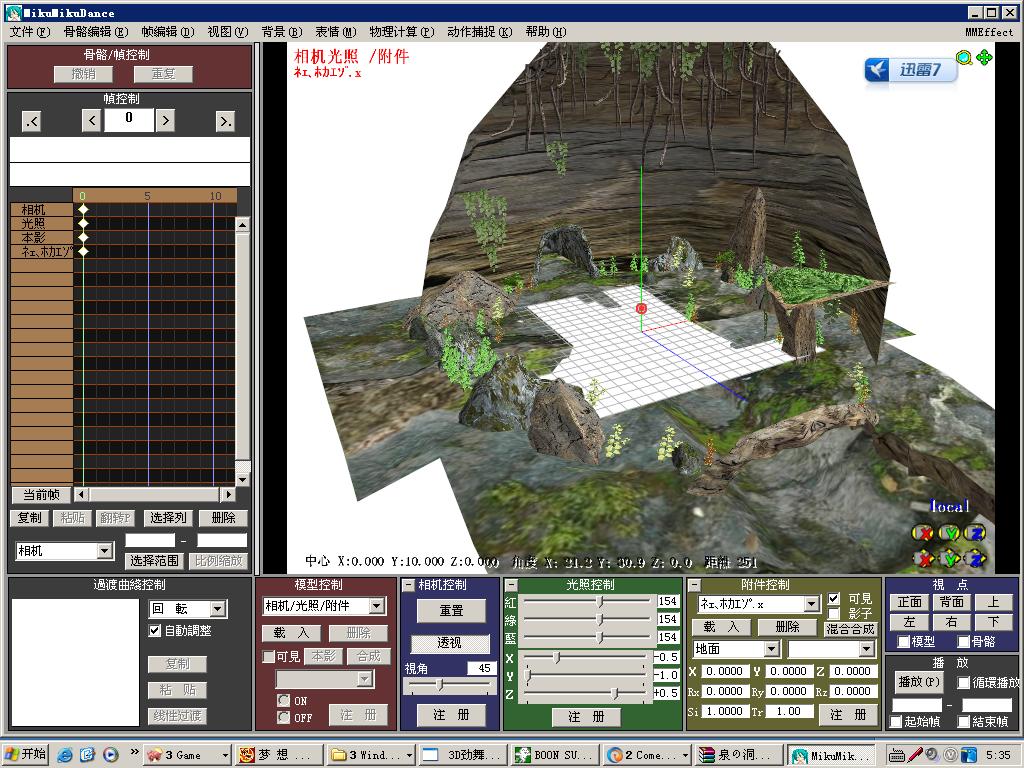Check the 骨骼 checkbox in 視点 panel
Image resolution: width=1024 pixels, height=768 pixels.
coord(963,642)
